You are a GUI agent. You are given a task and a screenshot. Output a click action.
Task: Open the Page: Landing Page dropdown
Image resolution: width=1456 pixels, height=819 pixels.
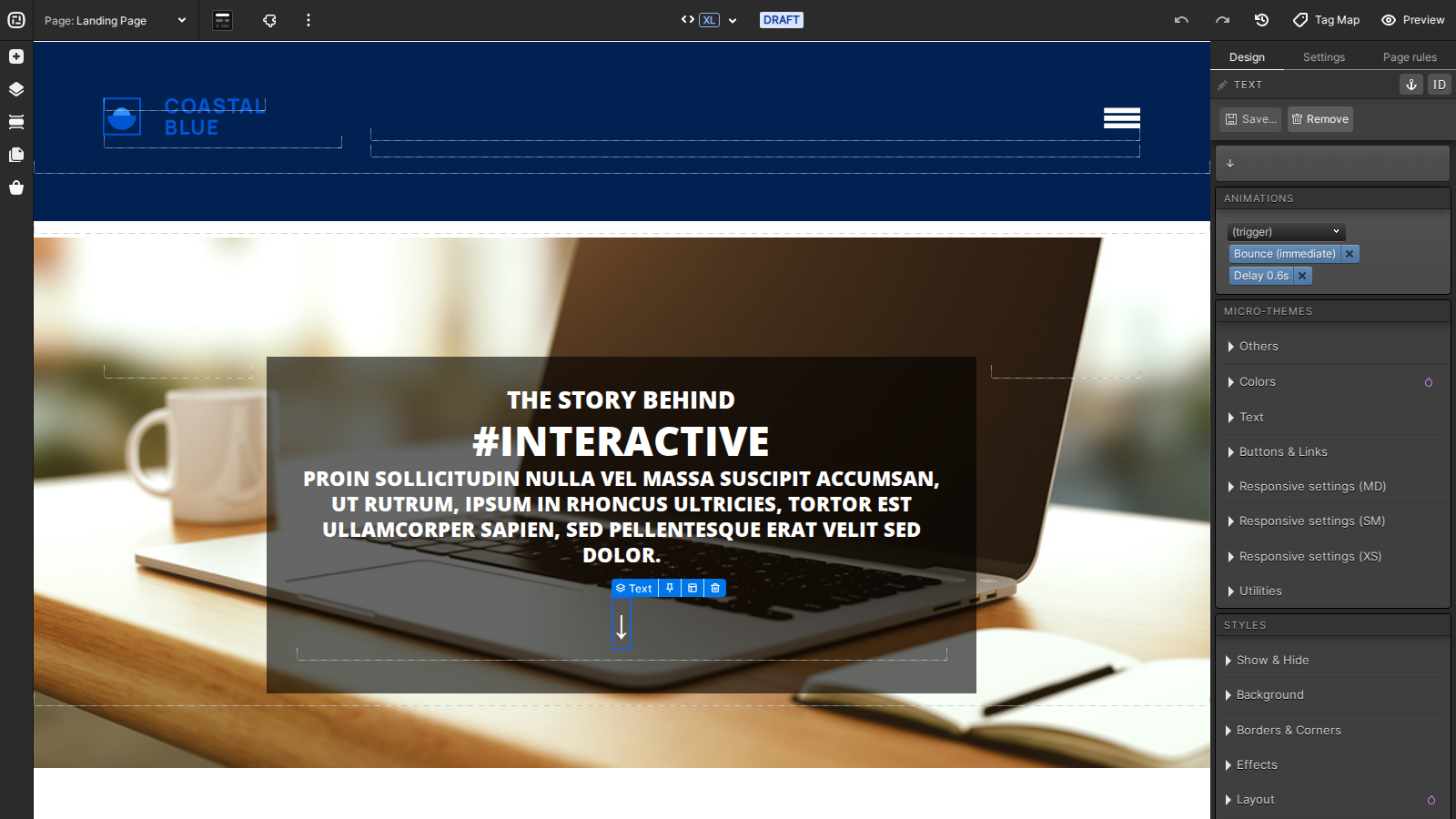(x=116, y=20)
